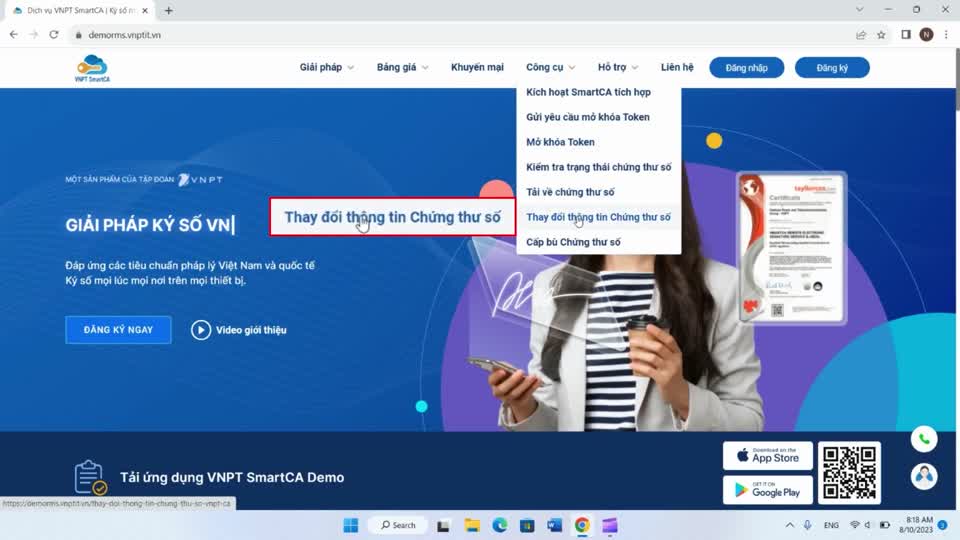Click the battery tray icon
Viewport: 960px width, 540px height.
coord(885,525)
